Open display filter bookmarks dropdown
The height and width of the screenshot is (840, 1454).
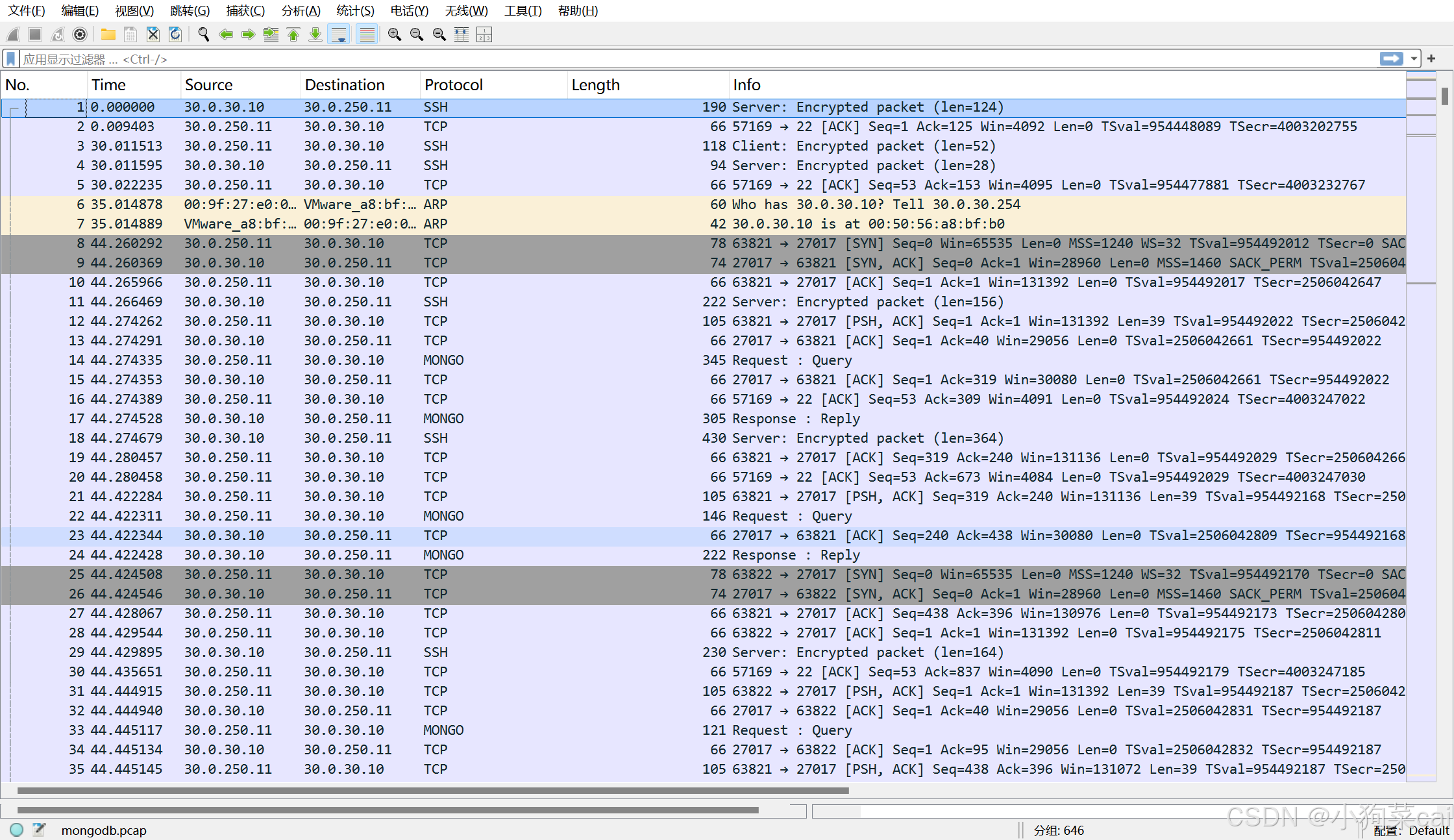11,59
